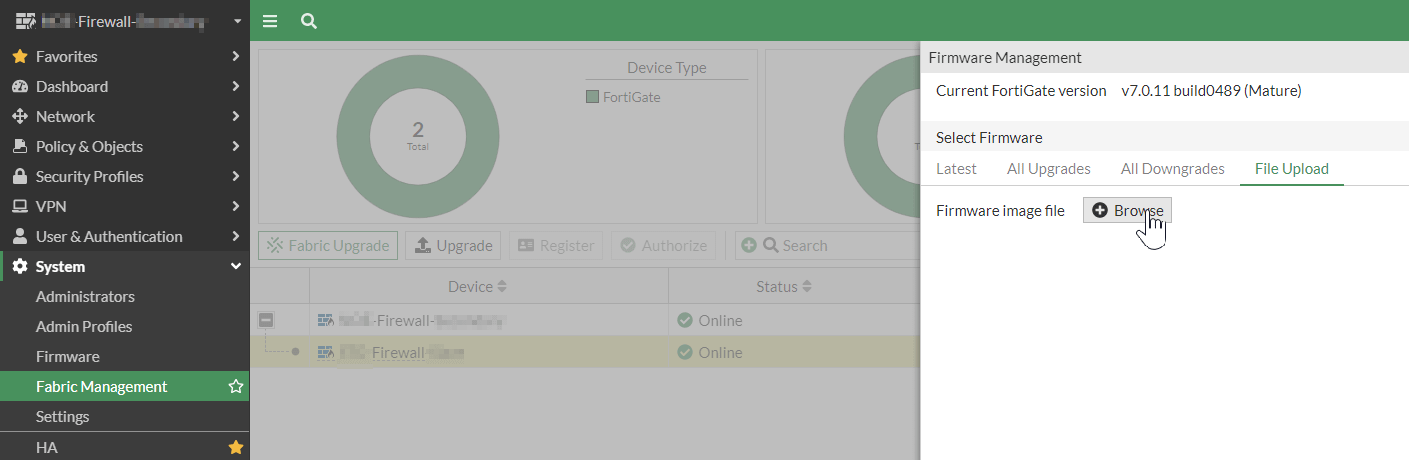Click the Authorize button

click(665, 245)
